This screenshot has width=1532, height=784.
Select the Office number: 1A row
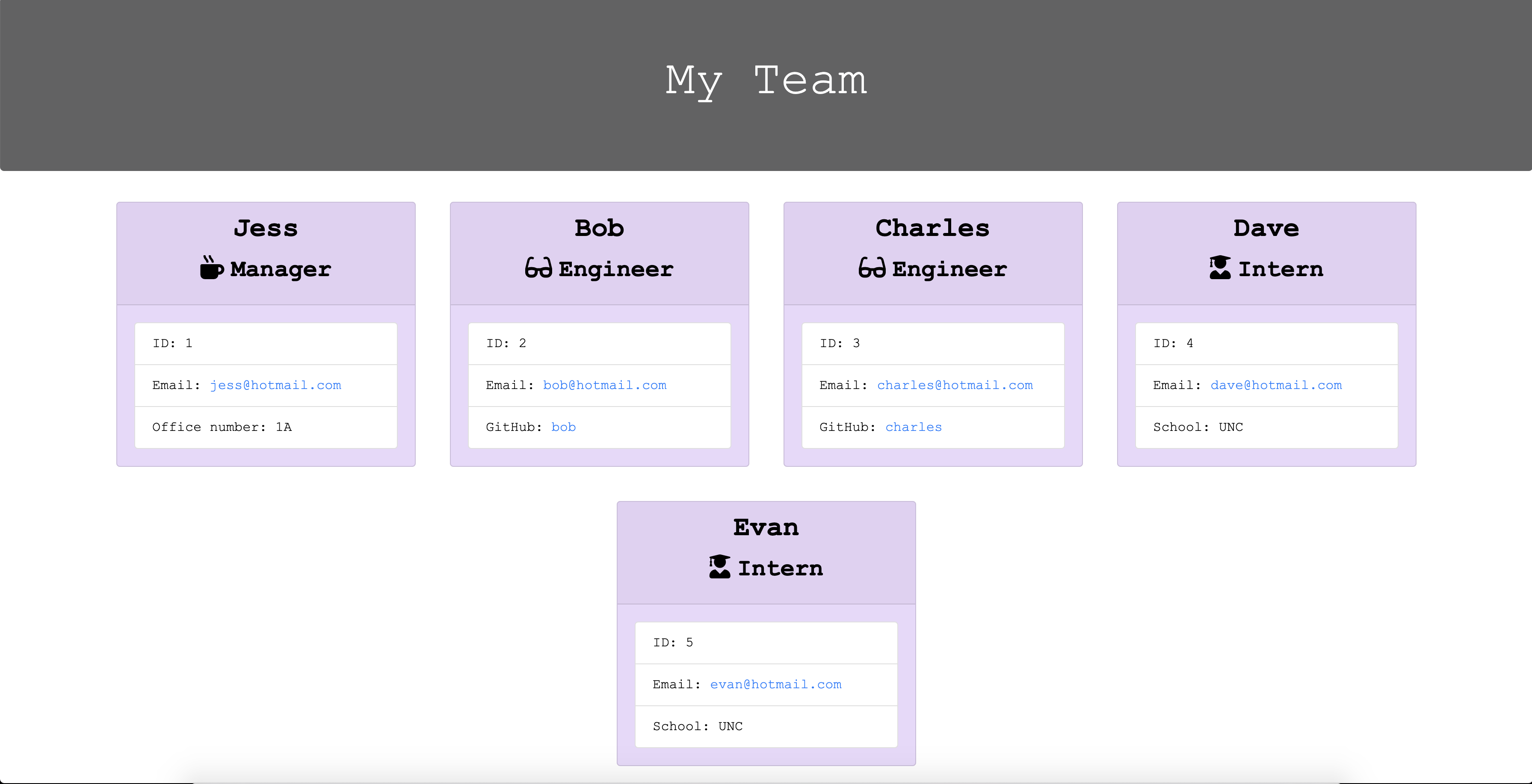click(x=265, y=427)
